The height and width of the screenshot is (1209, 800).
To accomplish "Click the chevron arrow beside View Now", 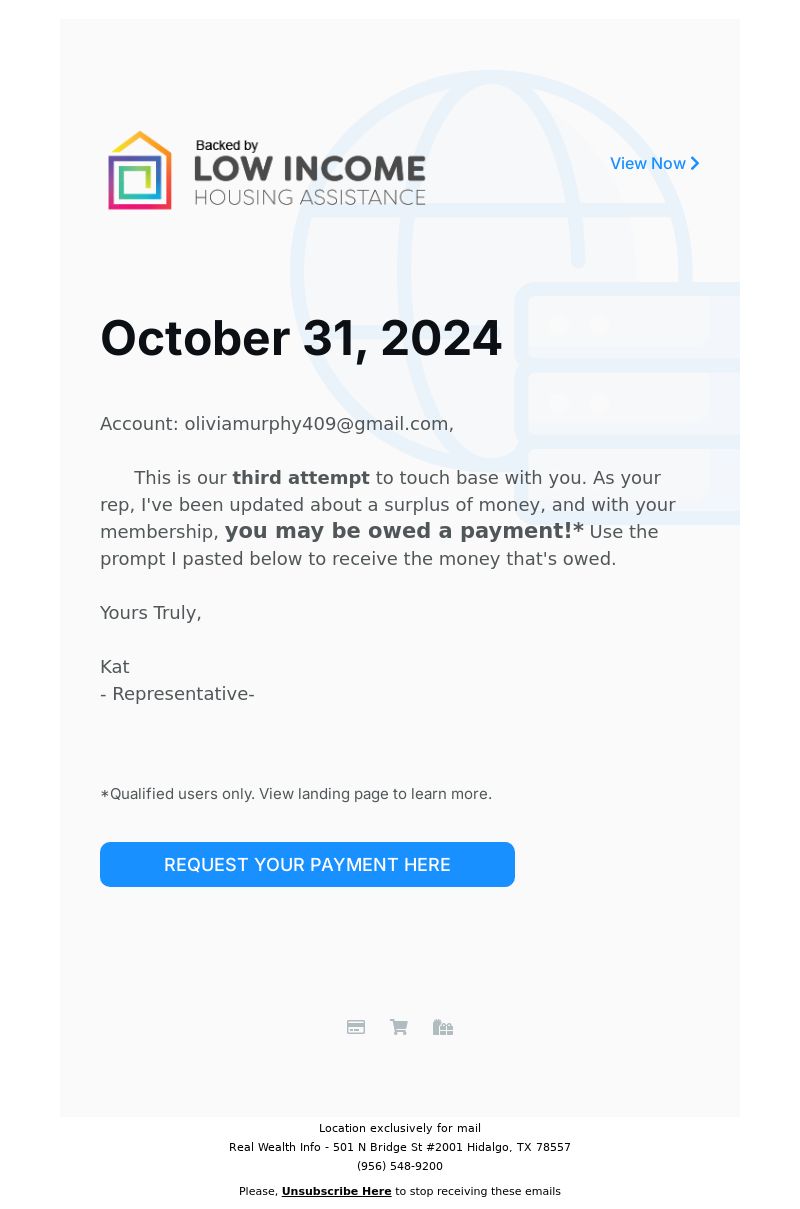I will coord(695,163).
